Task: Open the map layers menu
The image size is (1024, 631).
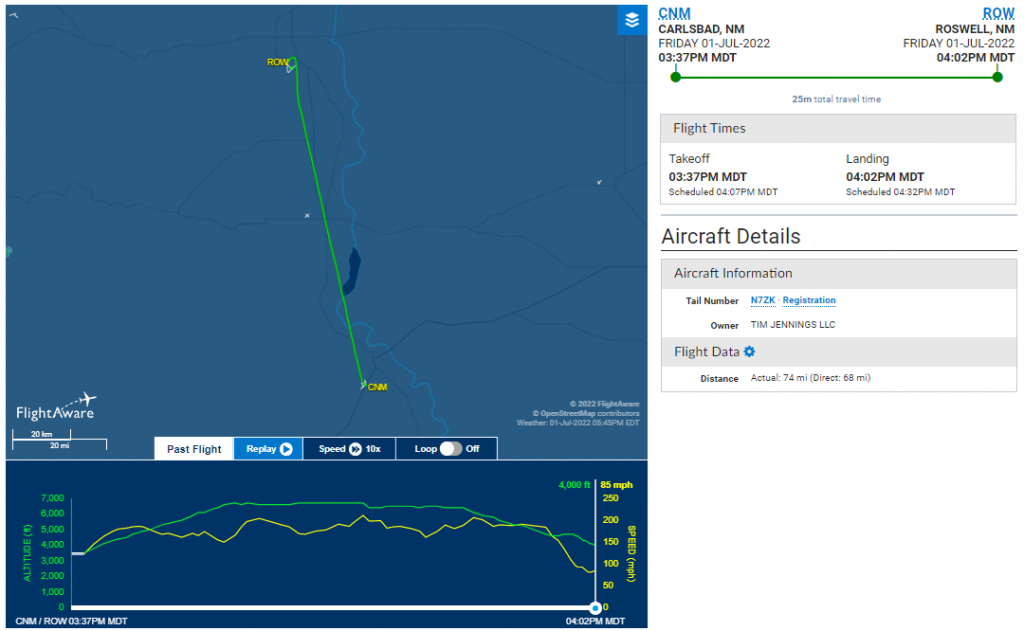Action: pos(631,20)
